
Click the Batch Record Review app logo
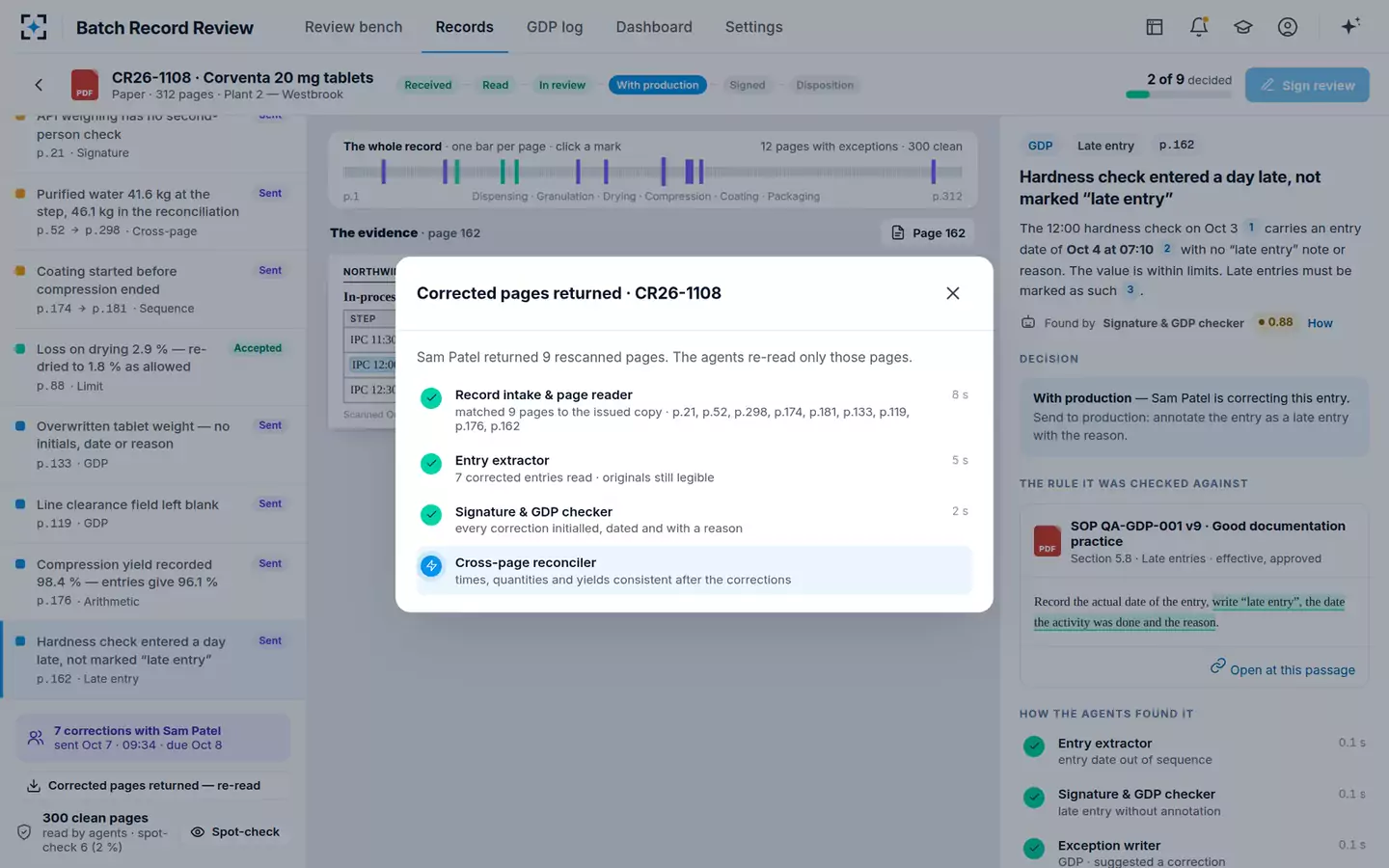click(34, 27)
